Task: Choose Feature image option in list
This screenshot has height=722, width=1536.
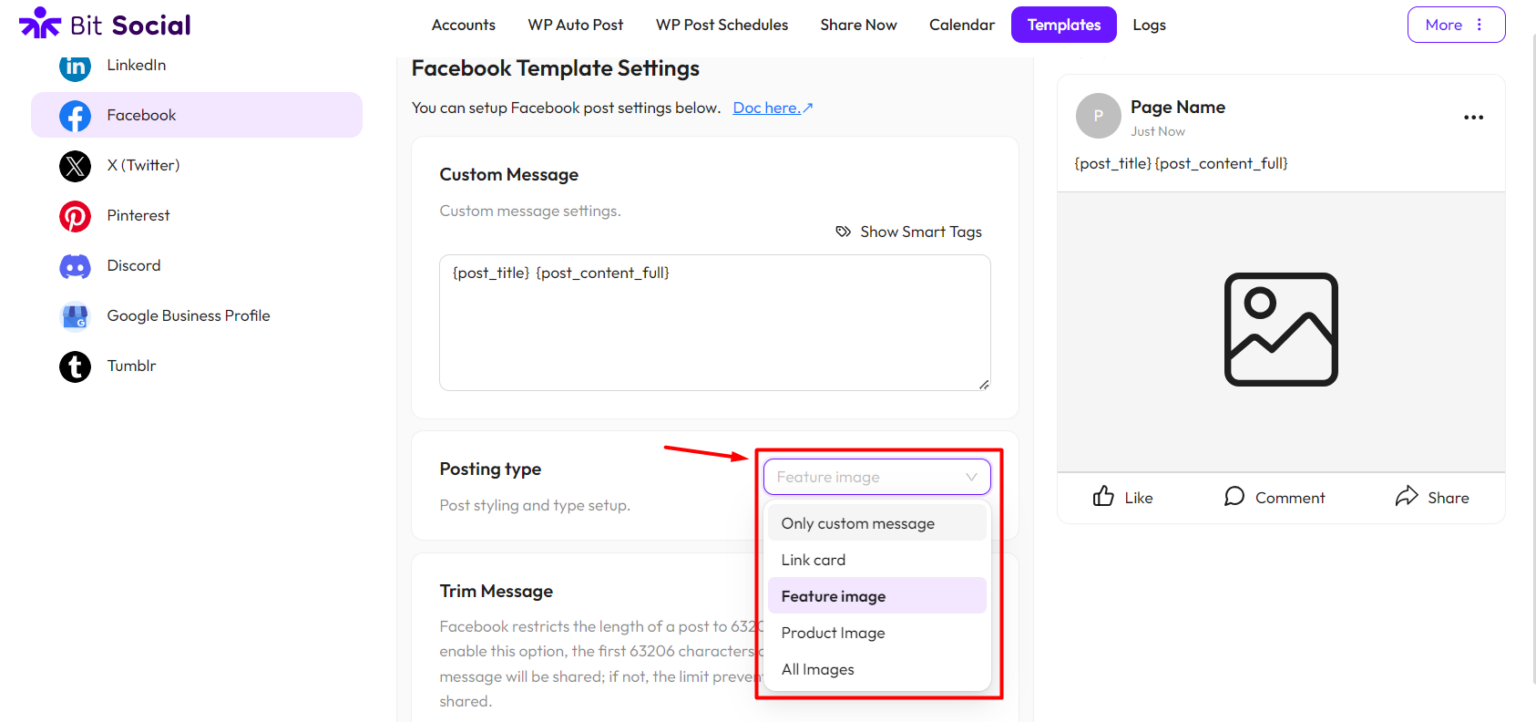Action: tap(877, 596)
